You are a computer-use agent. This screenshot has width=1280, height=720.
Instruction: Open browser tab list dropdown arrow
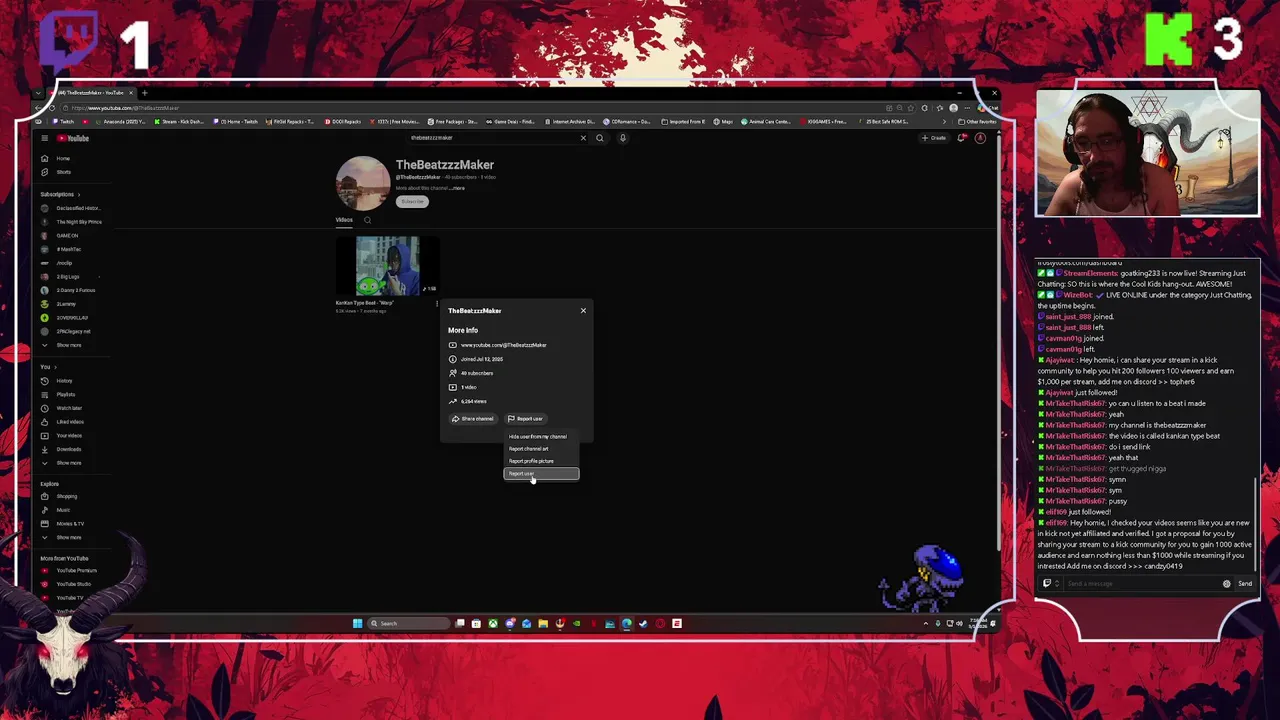38,93
